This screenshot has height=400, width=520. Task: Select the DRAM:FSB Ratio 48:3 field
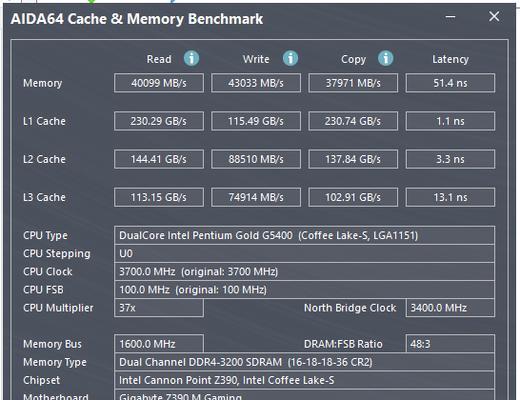pos(450,344)
